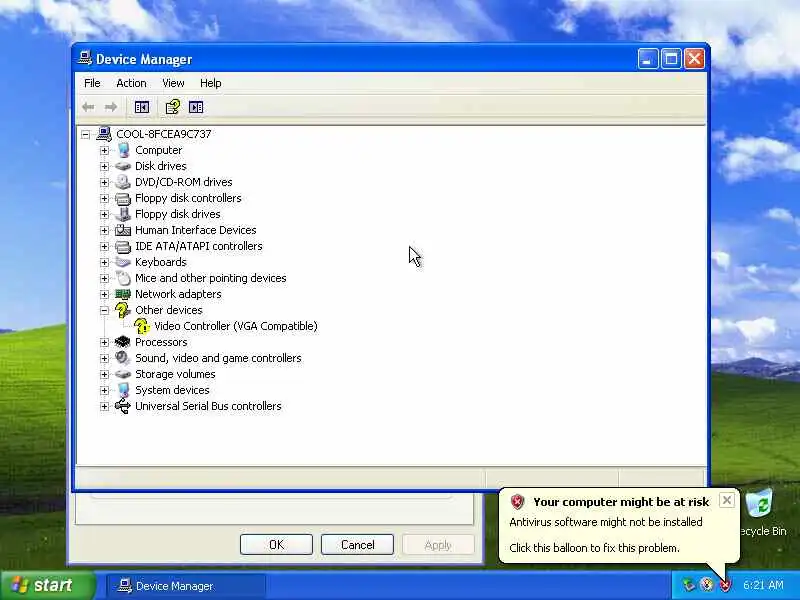Click the Universal Serial Bus controllers icon
800x600 pixels.
122,407
